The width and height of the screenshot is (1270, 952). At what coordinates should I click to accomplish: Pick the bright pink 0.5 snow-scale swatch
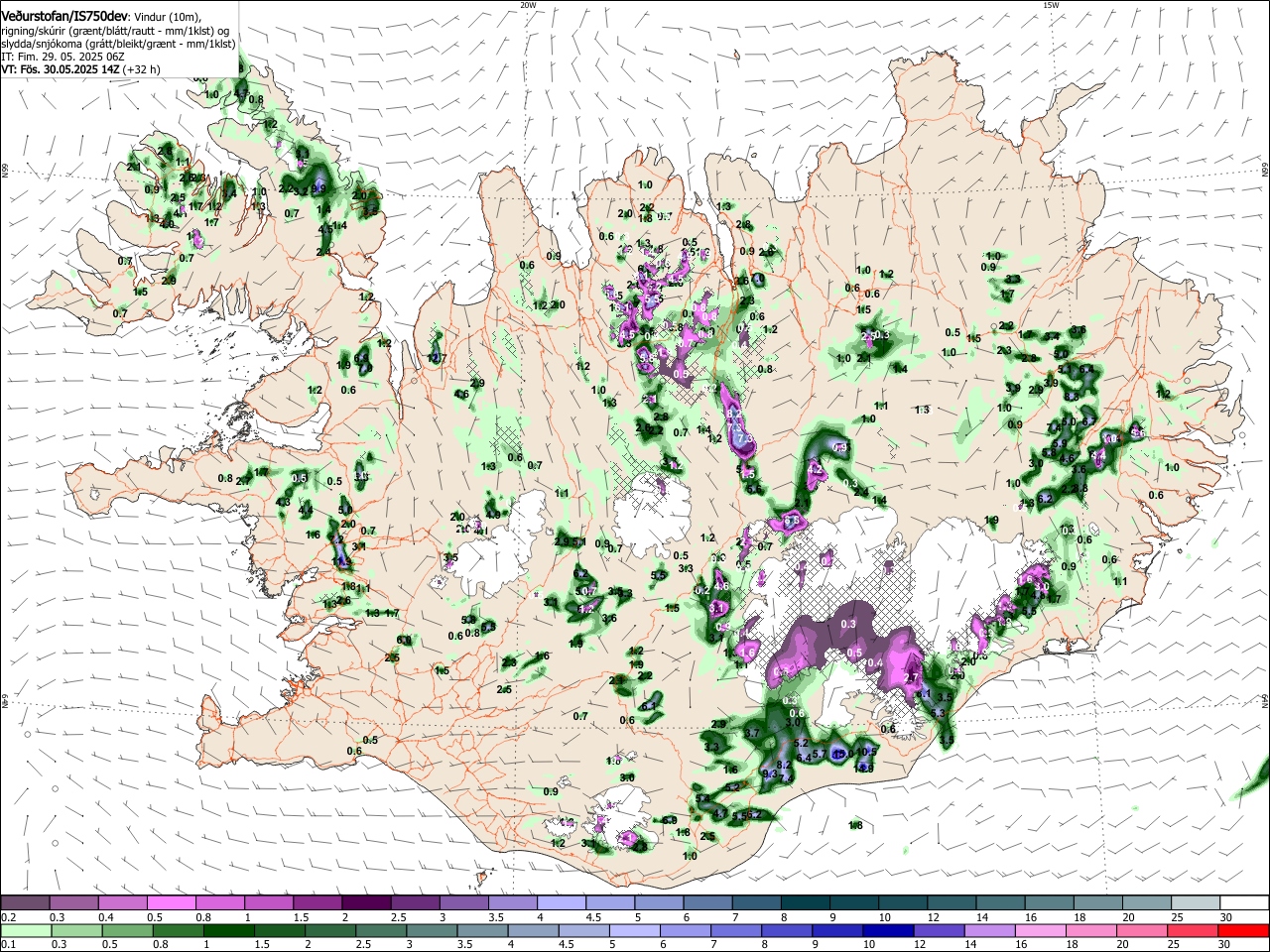pos(171,903)
